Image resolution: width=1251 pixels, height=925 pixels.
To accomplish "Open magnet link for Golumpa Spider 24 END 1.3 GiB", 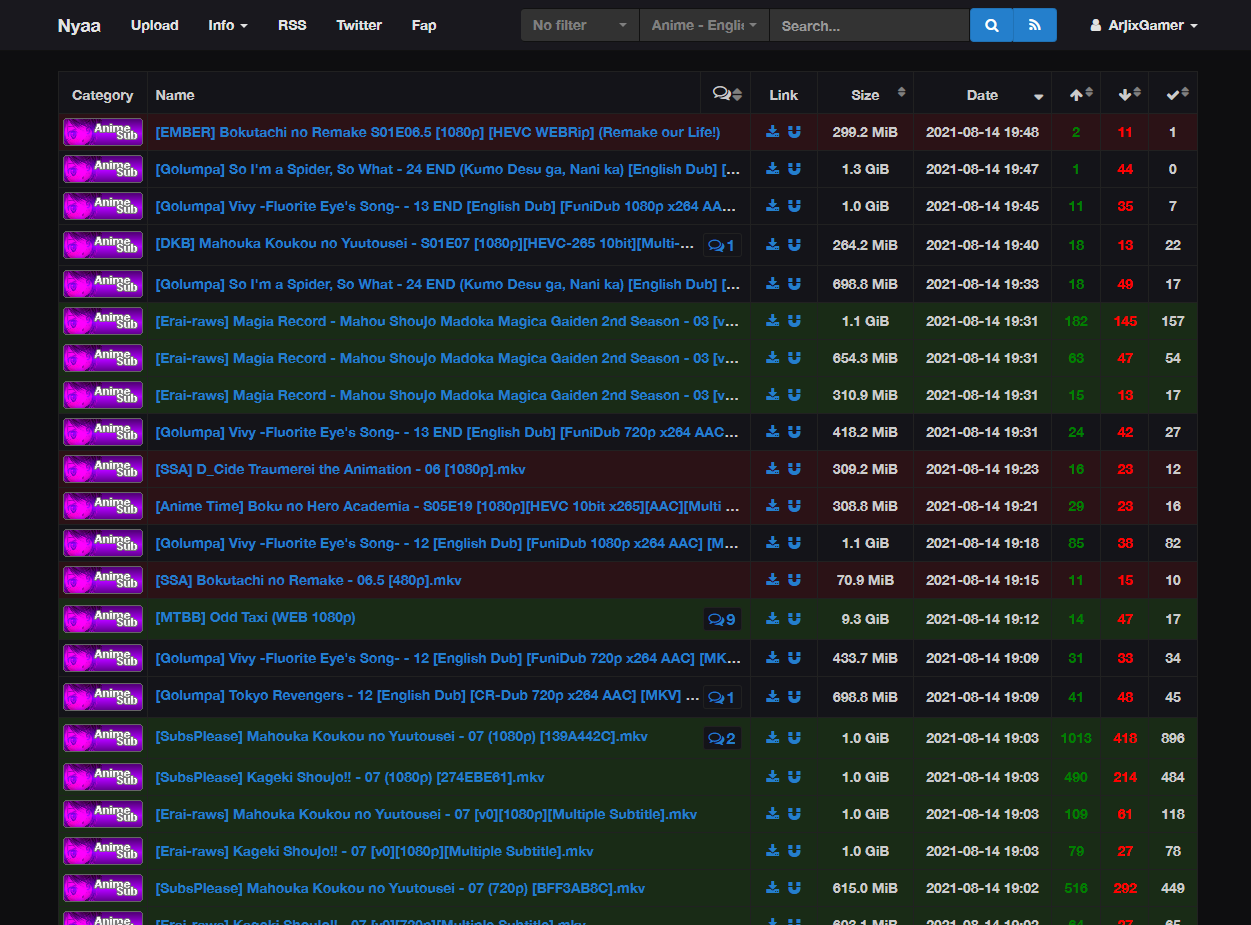I will [794, 169].
